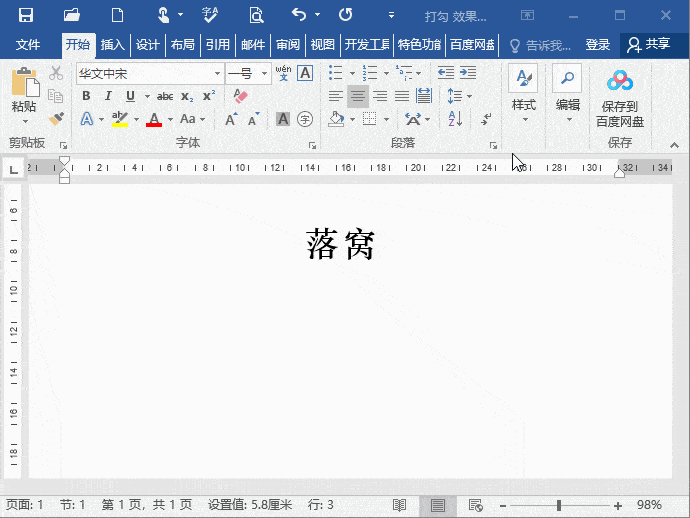Toggle subscript formatting

pyautogui.click(x=187, y=96)
